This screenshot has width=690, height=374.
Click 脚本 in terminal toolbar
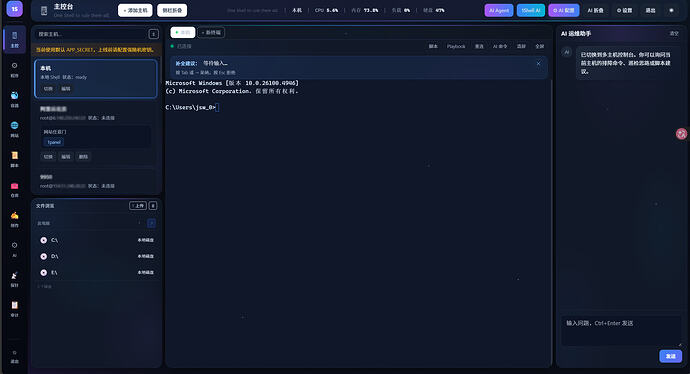coord(433,46)
